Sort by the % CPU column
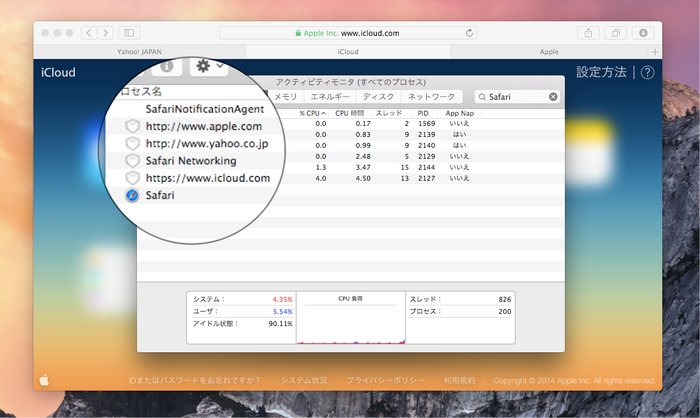The image size is (700, 418). (x=312, y=113)
